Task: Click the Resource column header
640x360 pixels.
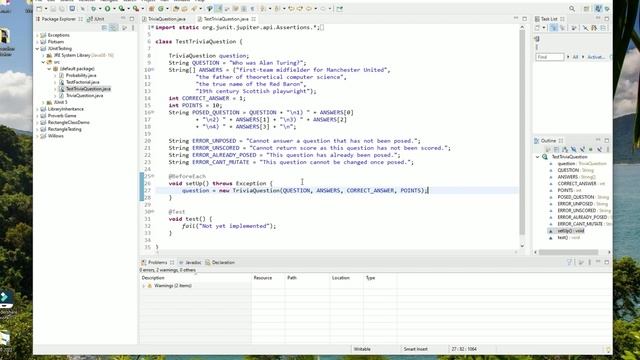Action: pyautogui.click(x=268, y=278)
